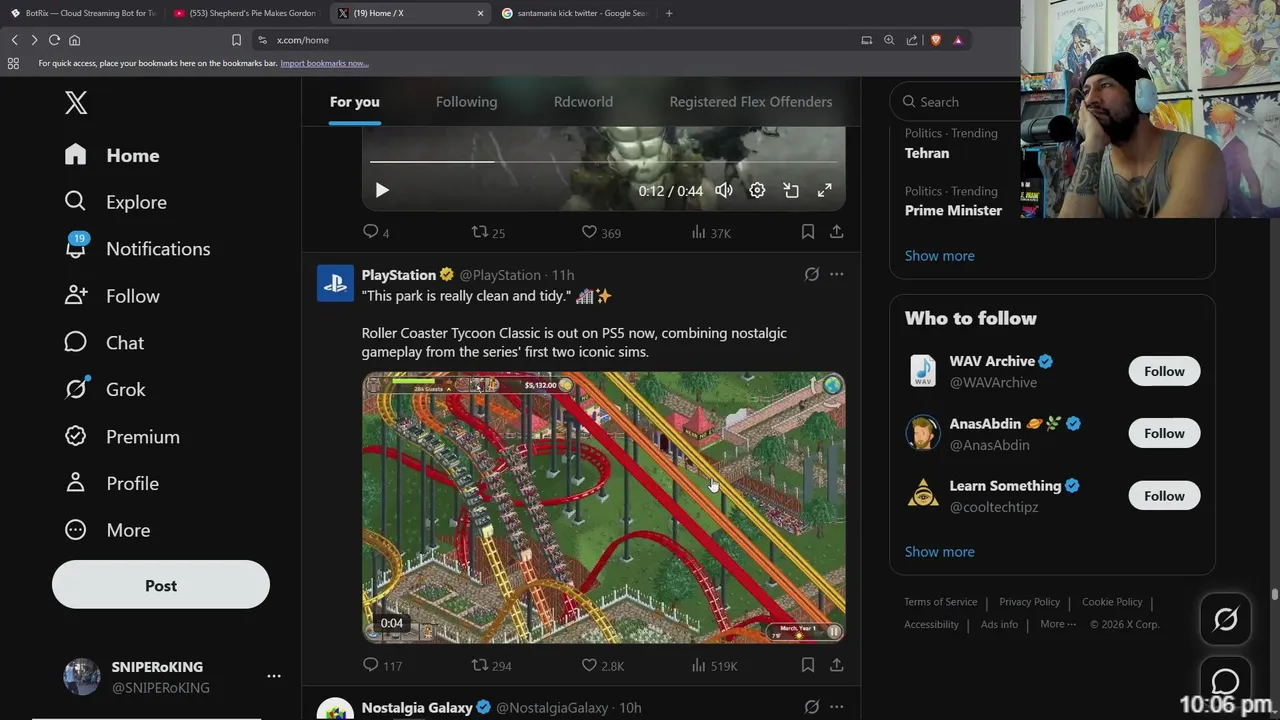Open the Follow sidebar item
Screen dimensions: 1280x720
112,296
